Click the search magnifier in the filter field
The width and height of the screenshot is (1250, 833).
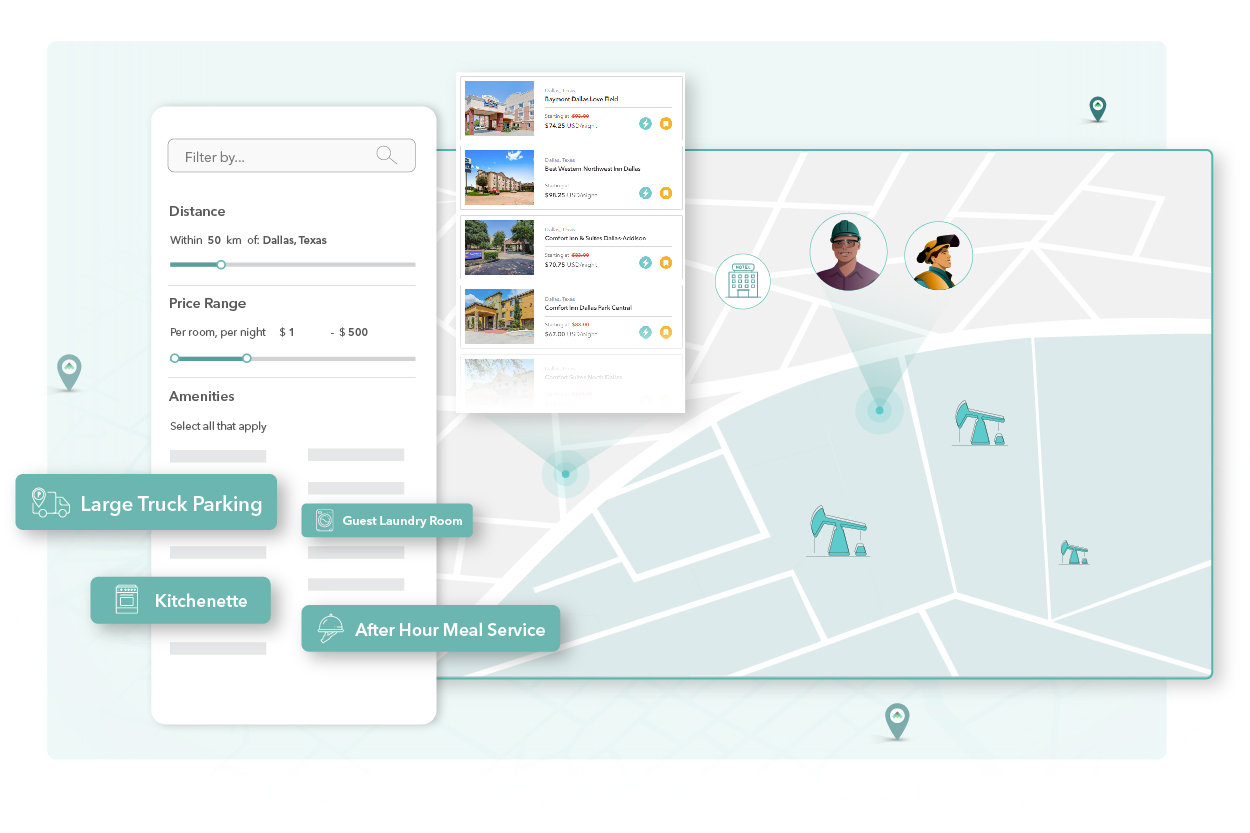[x=386, y=155]
